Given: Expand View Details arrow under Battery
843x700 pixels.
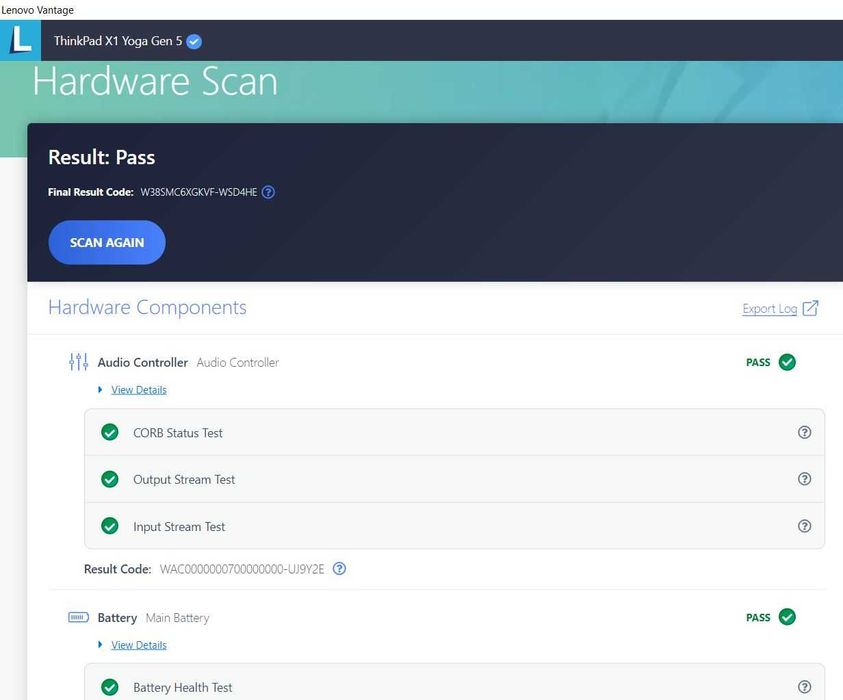Looking at the screenshot, I should tap(101, 645).
